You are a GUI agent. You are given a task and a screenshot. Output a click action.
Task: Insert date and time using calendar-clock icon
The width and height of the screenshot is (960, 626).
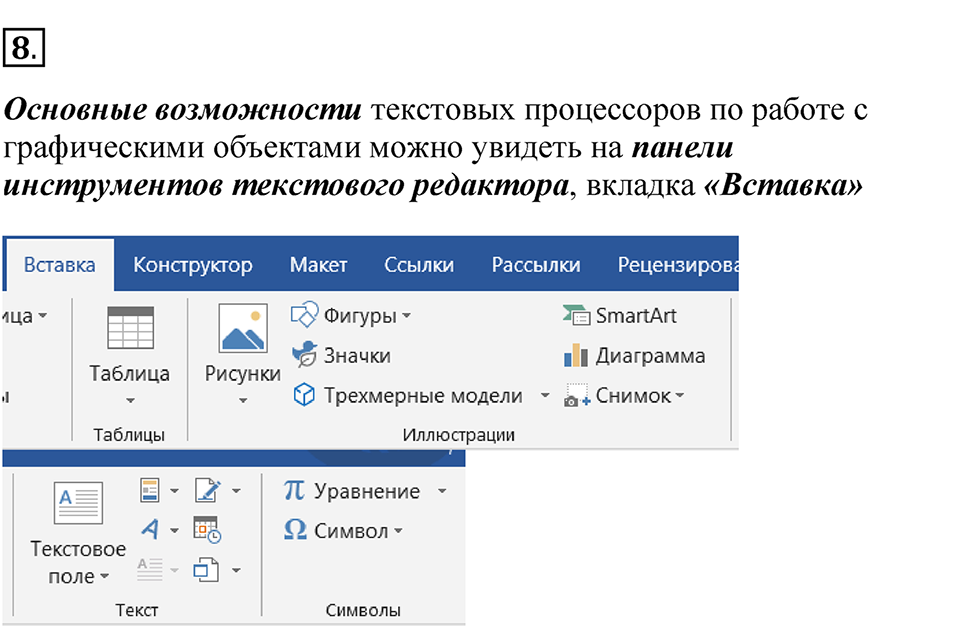[x=206, y=530]
